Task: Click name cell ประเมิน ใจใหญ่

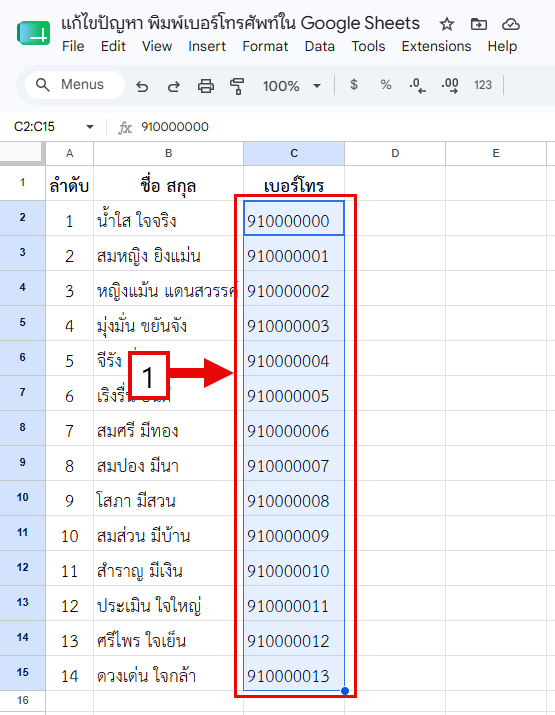Action: click(168, 603)
